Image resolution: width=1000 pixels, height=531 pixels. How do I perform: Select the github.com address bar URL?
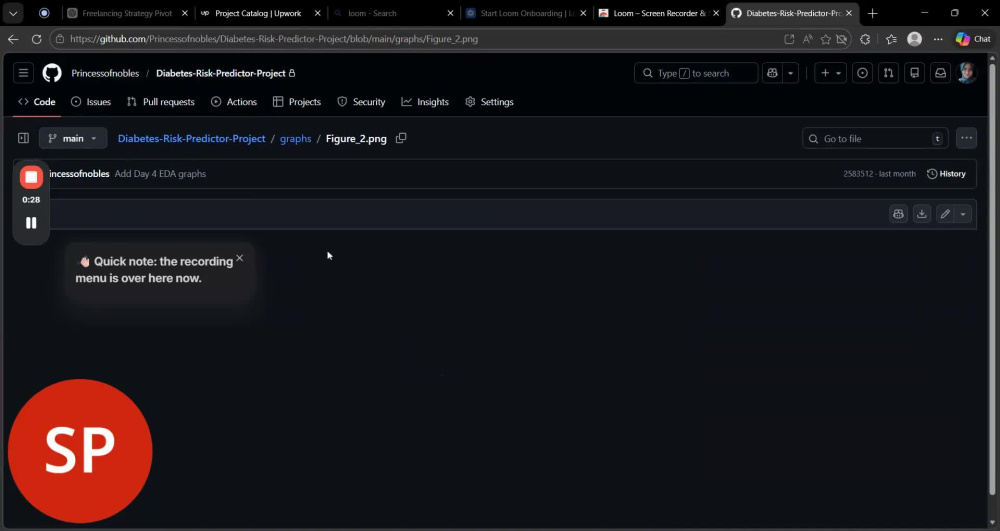[x=274, y=39]
